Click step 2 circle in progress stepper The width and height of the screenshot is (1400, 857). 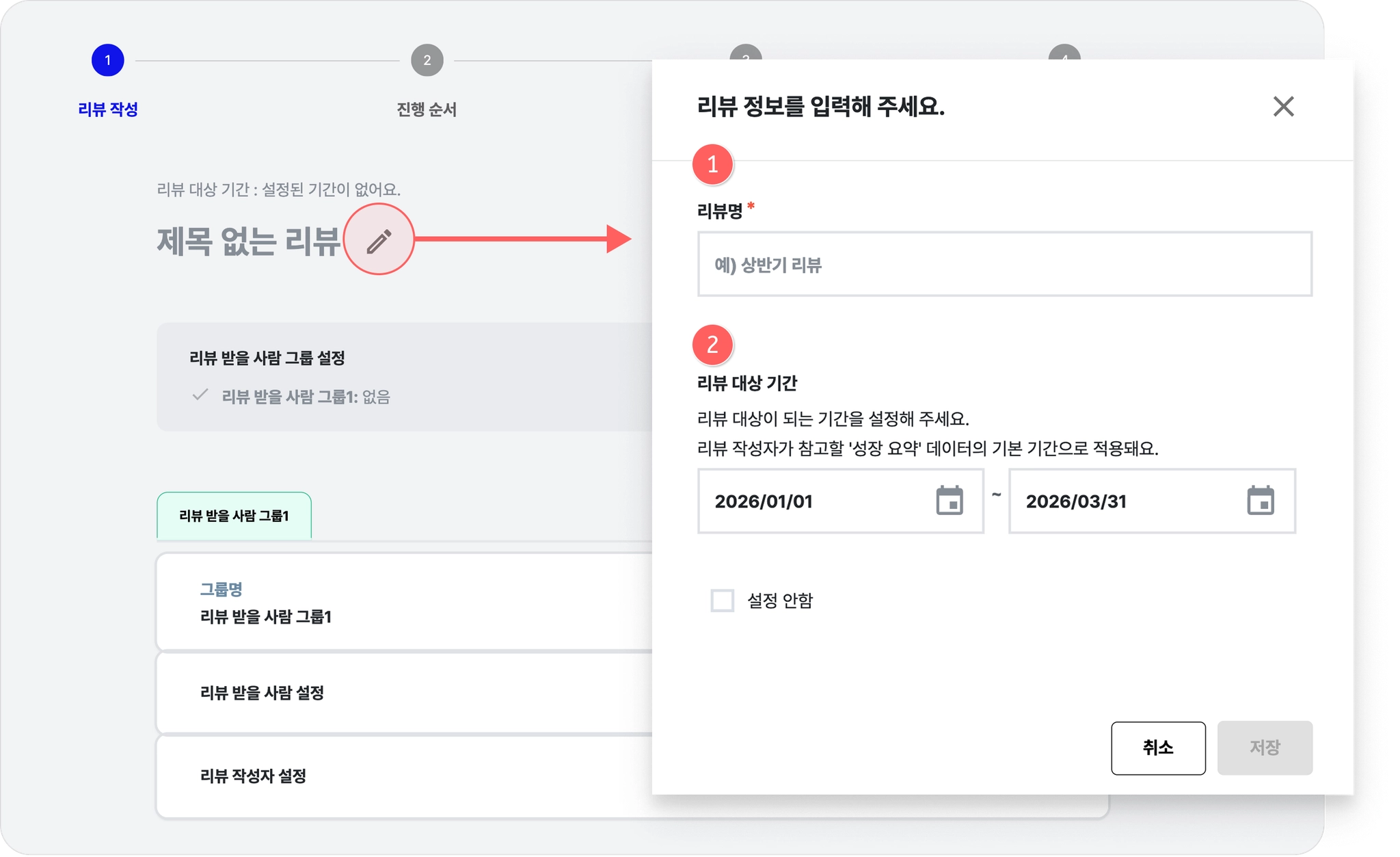(427, 60)
